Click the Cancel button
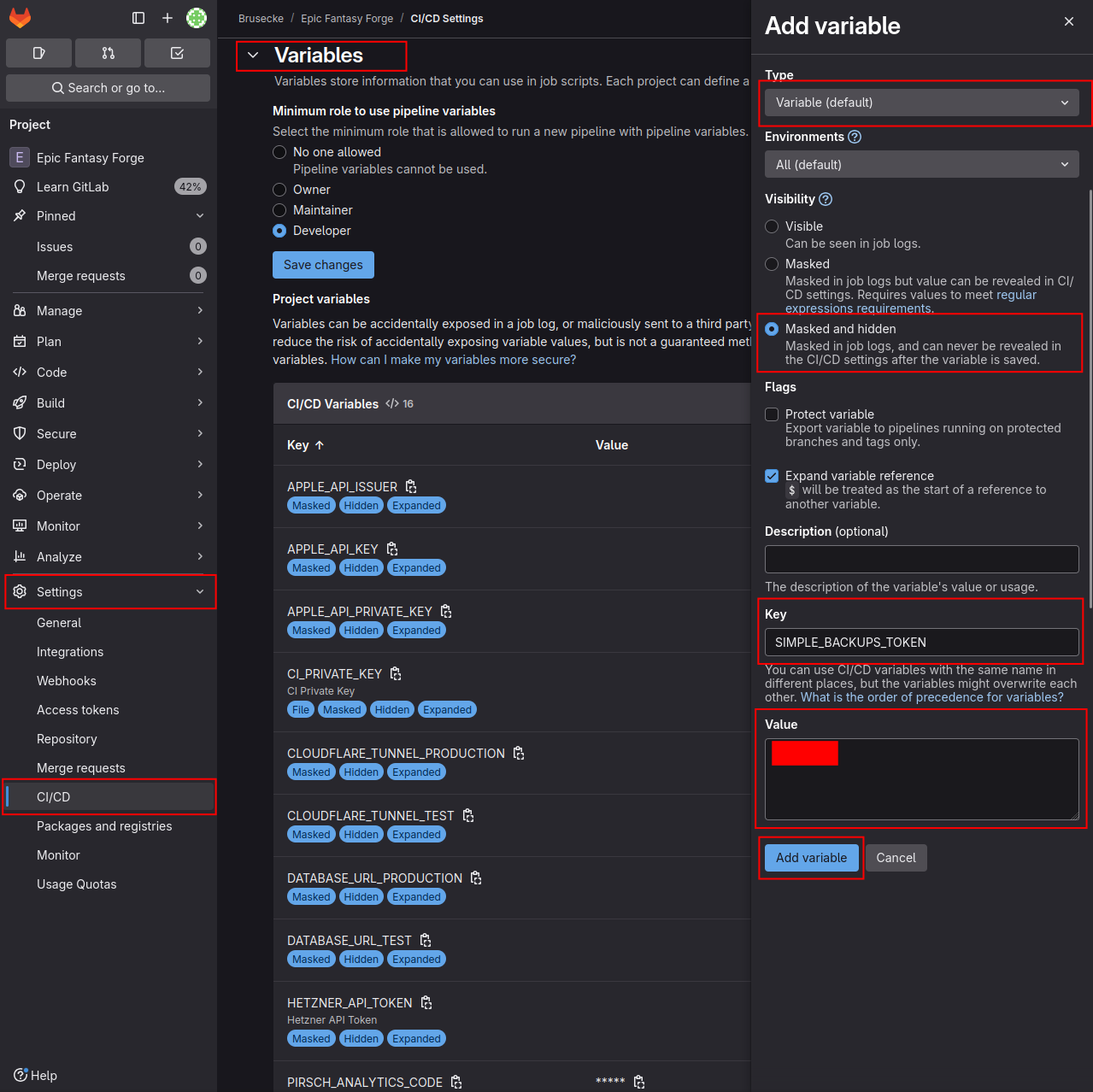Screen dimensions: 1093x1092 tap(896, 858)
